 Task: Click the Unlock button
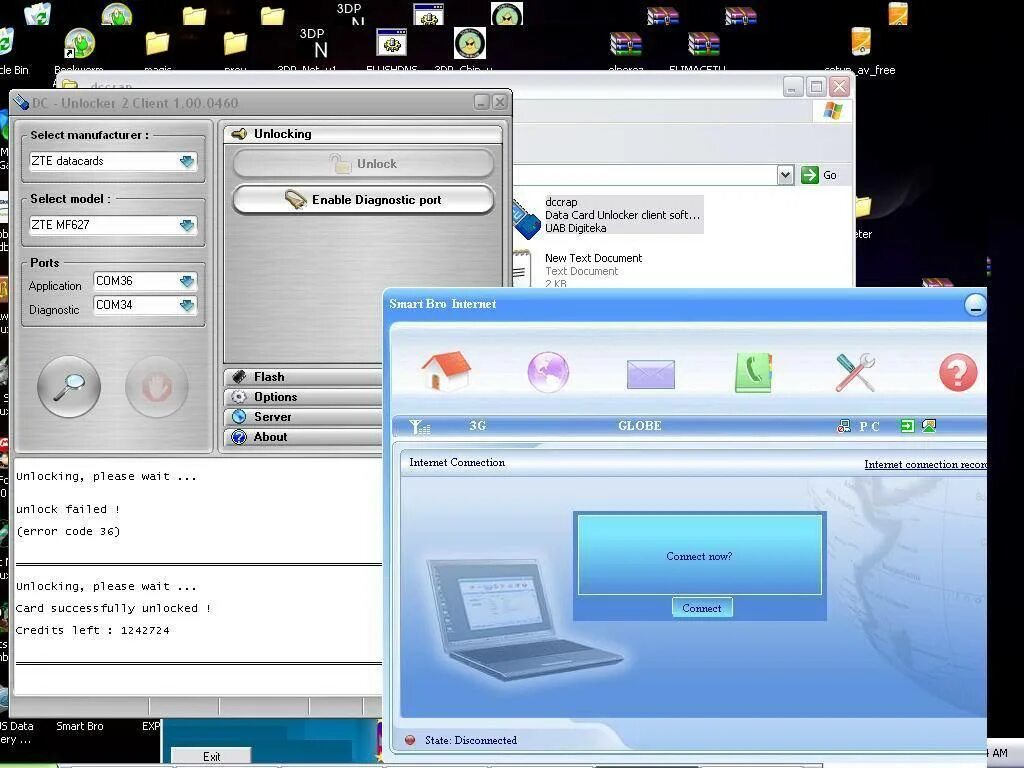tap(363, 164)
